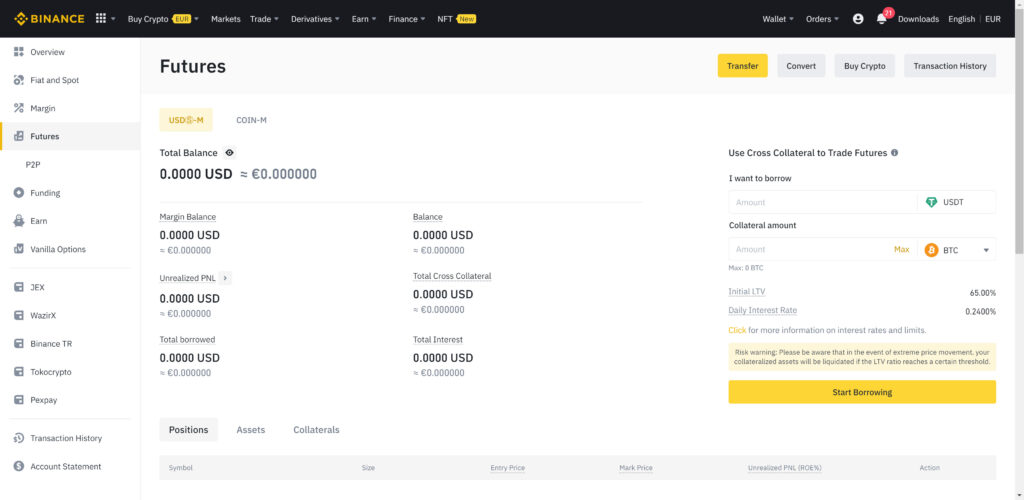1024x500 pixels.
Task: Expand the Trade menu
Action: click(x=264, y=19)
